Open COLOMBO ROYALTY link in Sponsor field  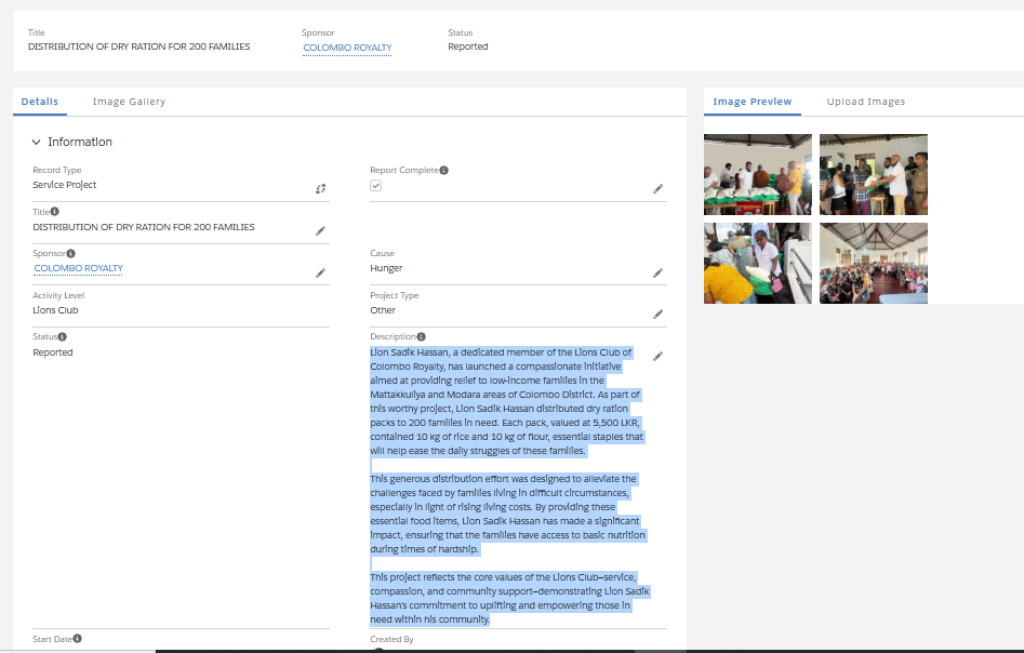click(x=78, y=268)
